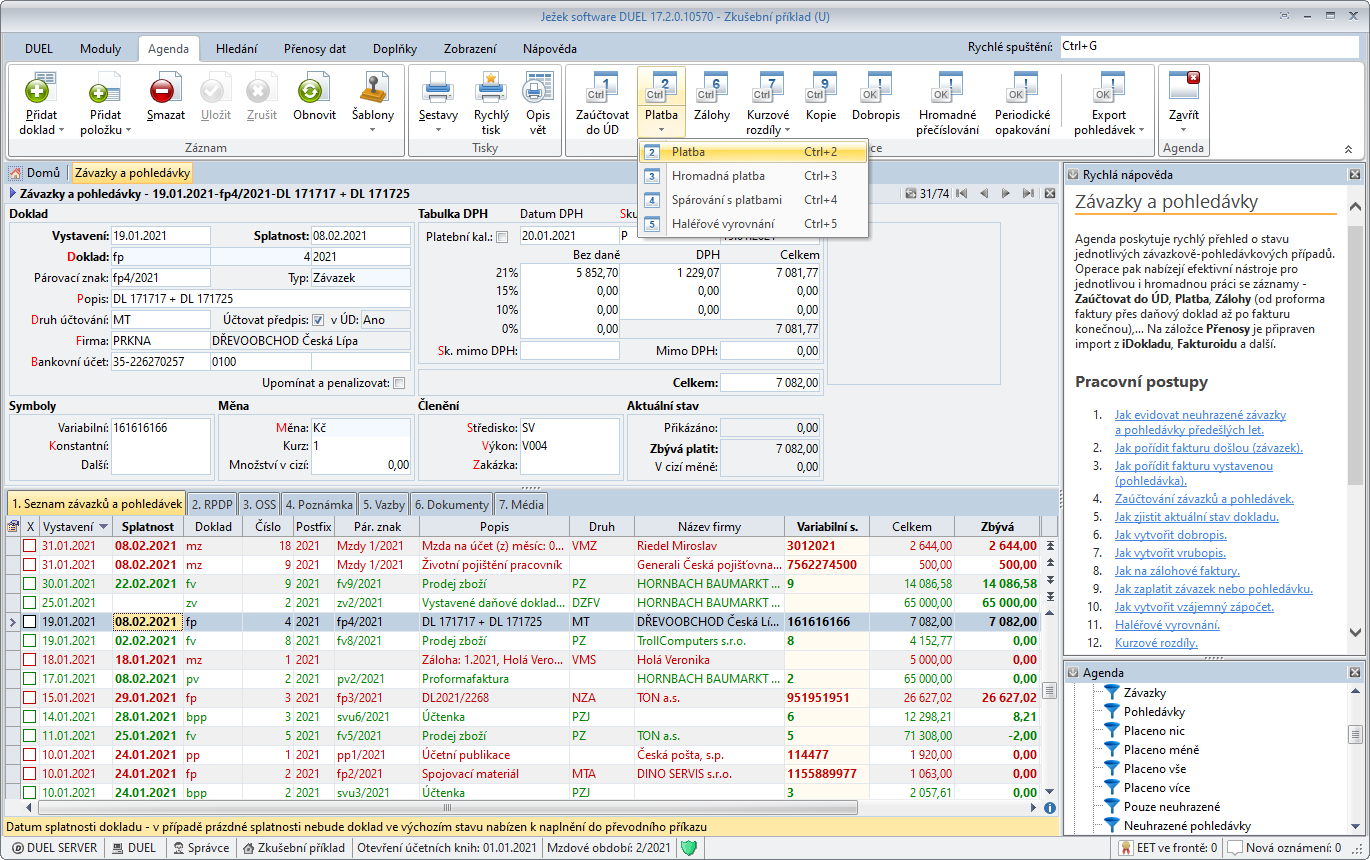Toggle the Platební kal. checkbox

[x=502, y=237]
